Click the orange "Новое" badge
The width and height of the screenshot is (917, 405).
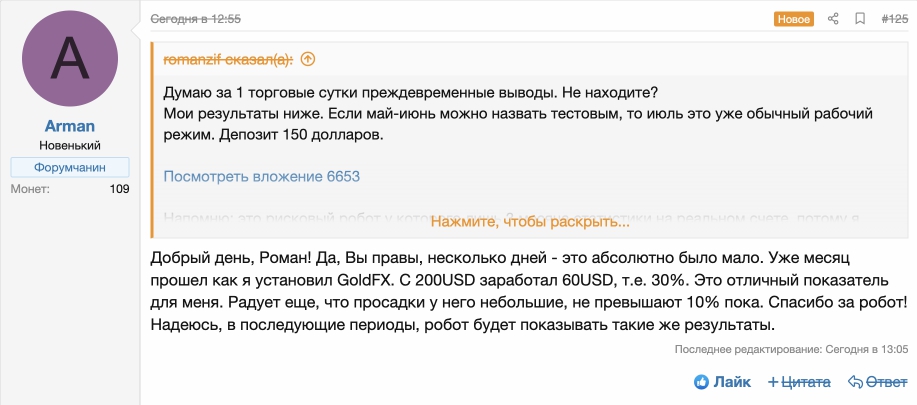794,19
